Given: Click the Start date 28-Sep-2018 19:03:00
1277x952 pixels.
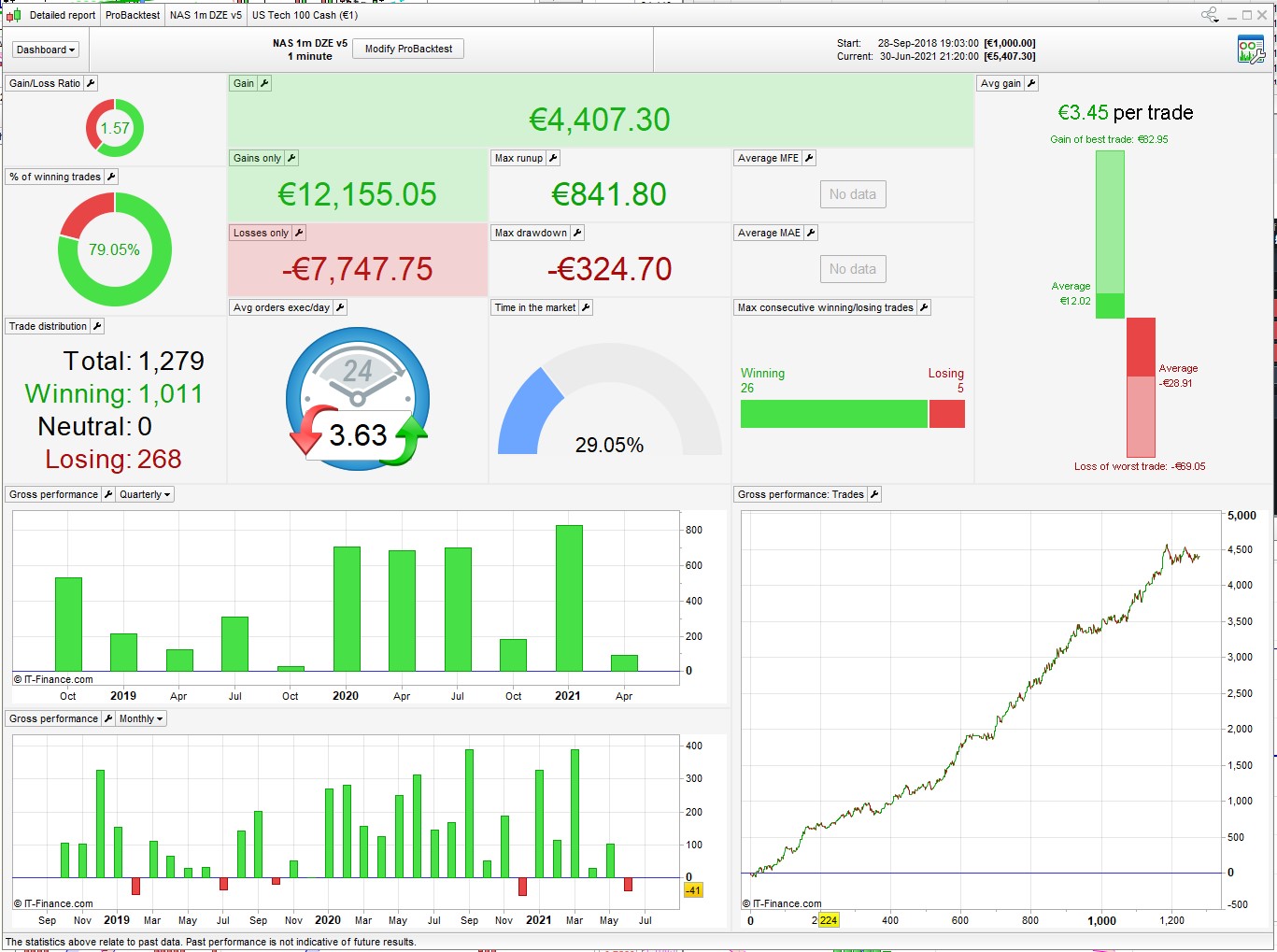Looking at the screenshot, I should click(929, 43).
